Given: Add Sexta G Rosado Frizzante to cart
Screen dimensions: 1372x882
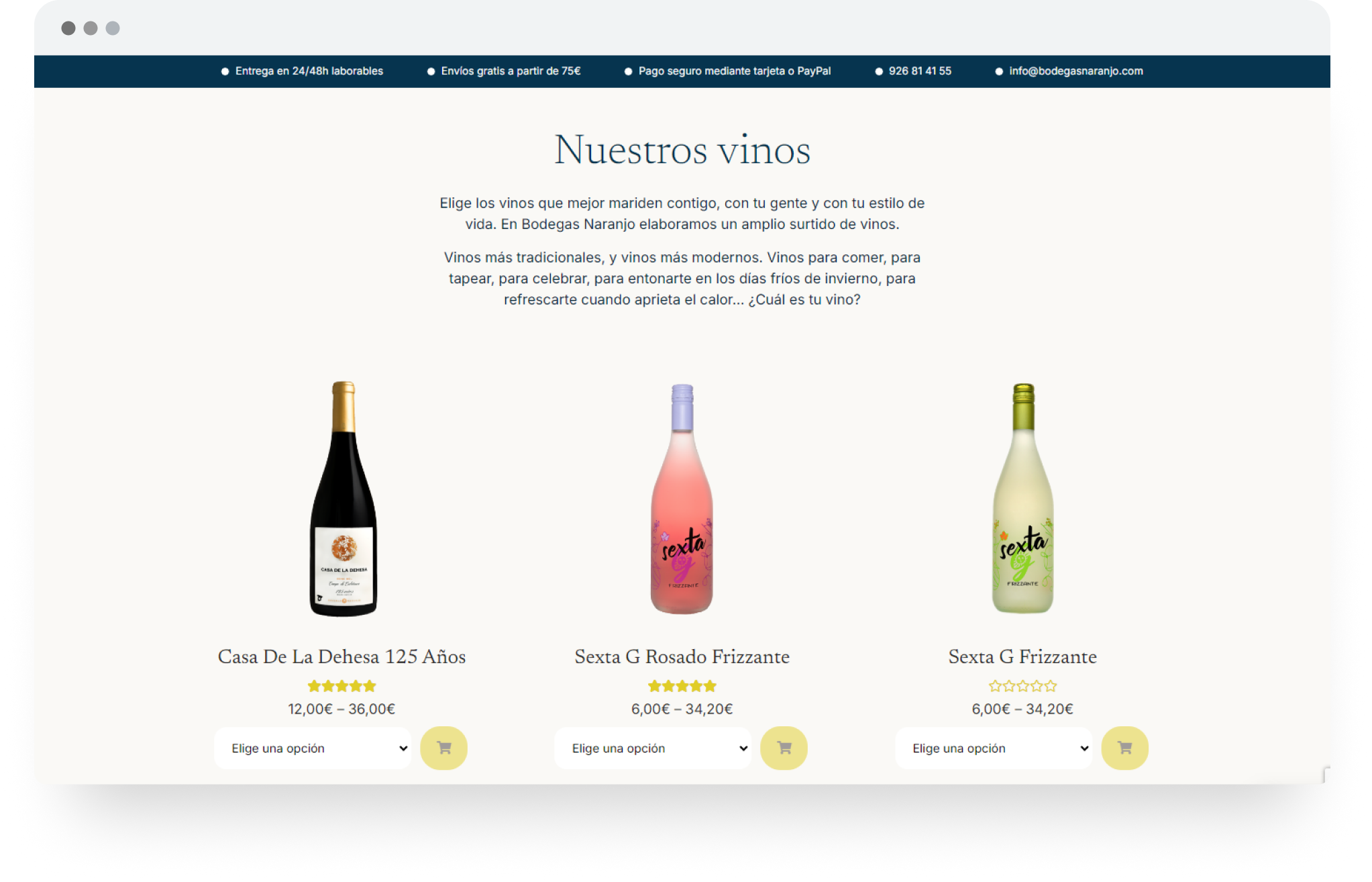Looking at the screenshot, I should click(784, 748).
